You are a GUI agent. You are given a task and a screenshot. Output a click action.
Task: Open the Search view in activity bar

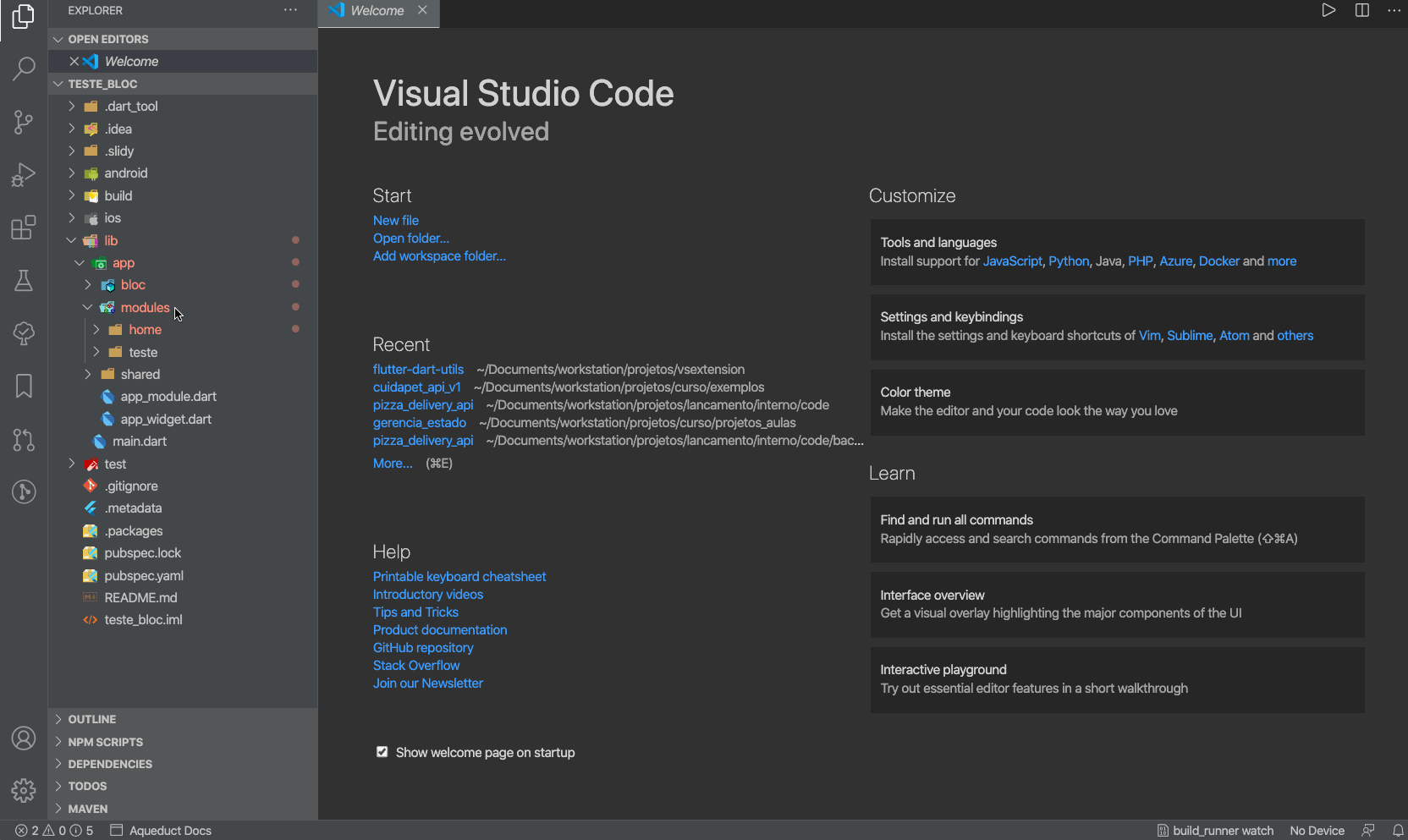(x=24, y=69)
